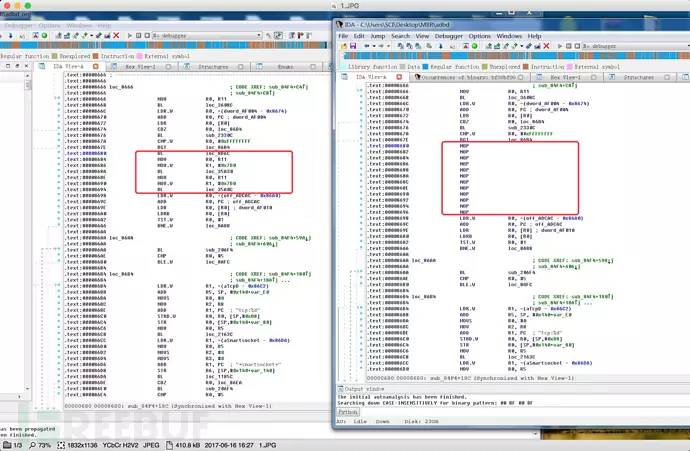The height and width of the screenshot is (451, 690).
Task: Click the navigation color band in left IDA window
Action: [x=163, y=45]
